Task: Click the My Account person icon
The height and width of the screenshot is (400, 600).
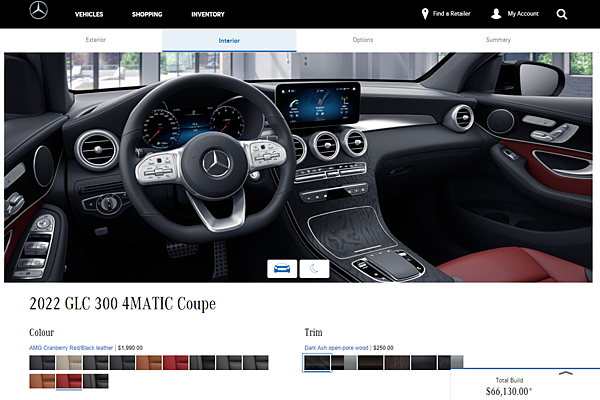Action: coord(496,14)
